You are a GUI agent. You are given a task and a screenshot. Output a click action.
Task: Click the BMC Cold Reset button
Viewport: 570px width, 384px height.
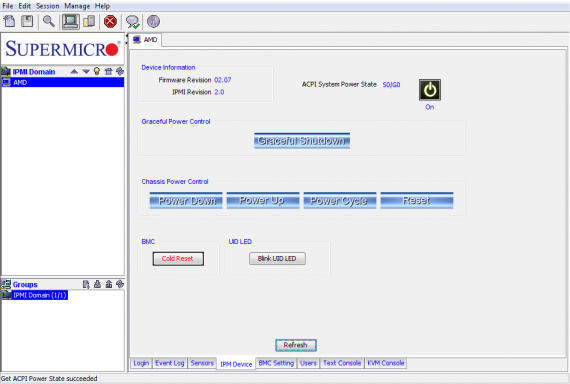point(178,259)
